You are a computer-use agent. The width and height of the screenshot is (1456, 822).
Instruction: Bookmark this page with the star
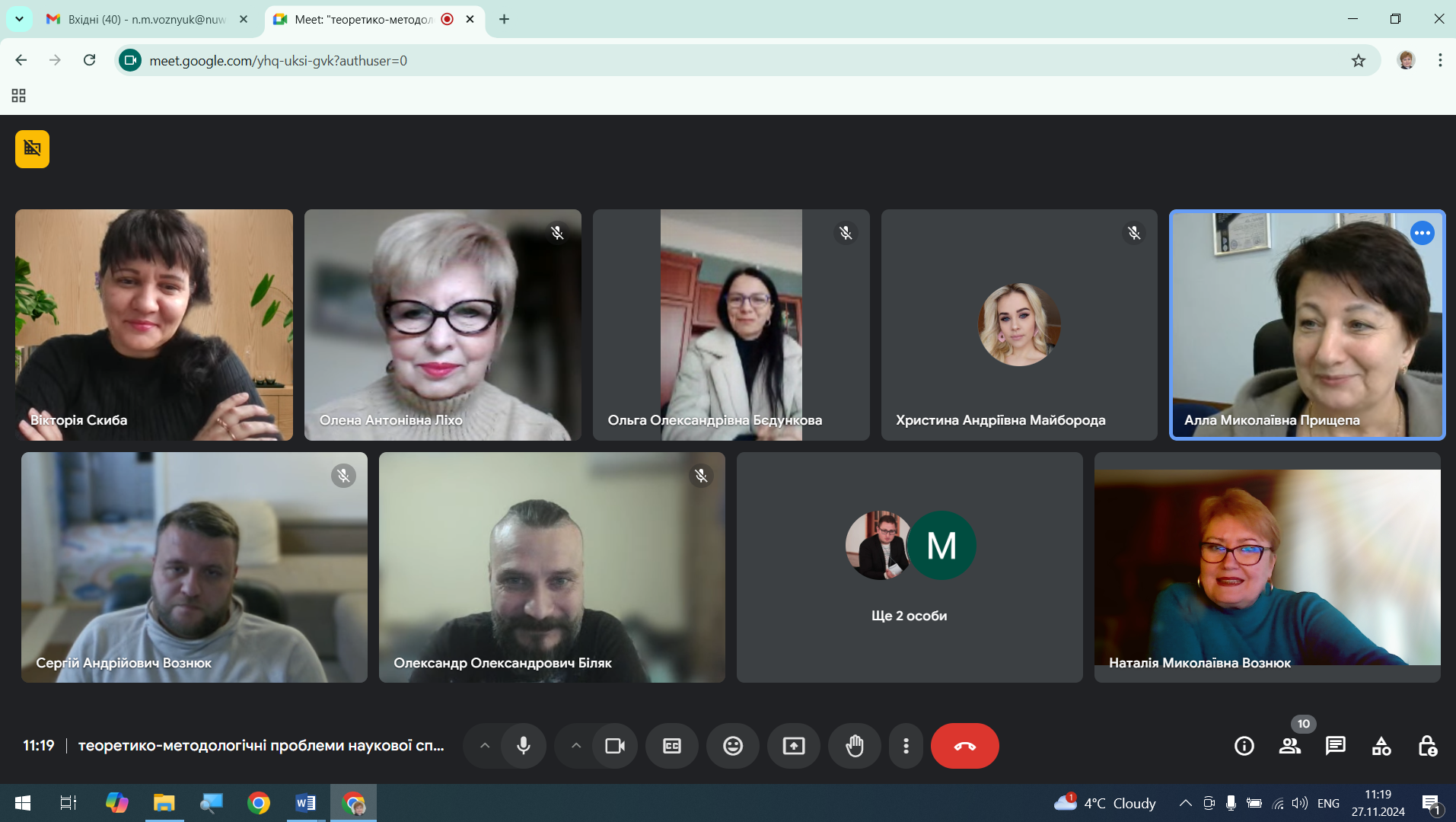(x=1359, y=60)
